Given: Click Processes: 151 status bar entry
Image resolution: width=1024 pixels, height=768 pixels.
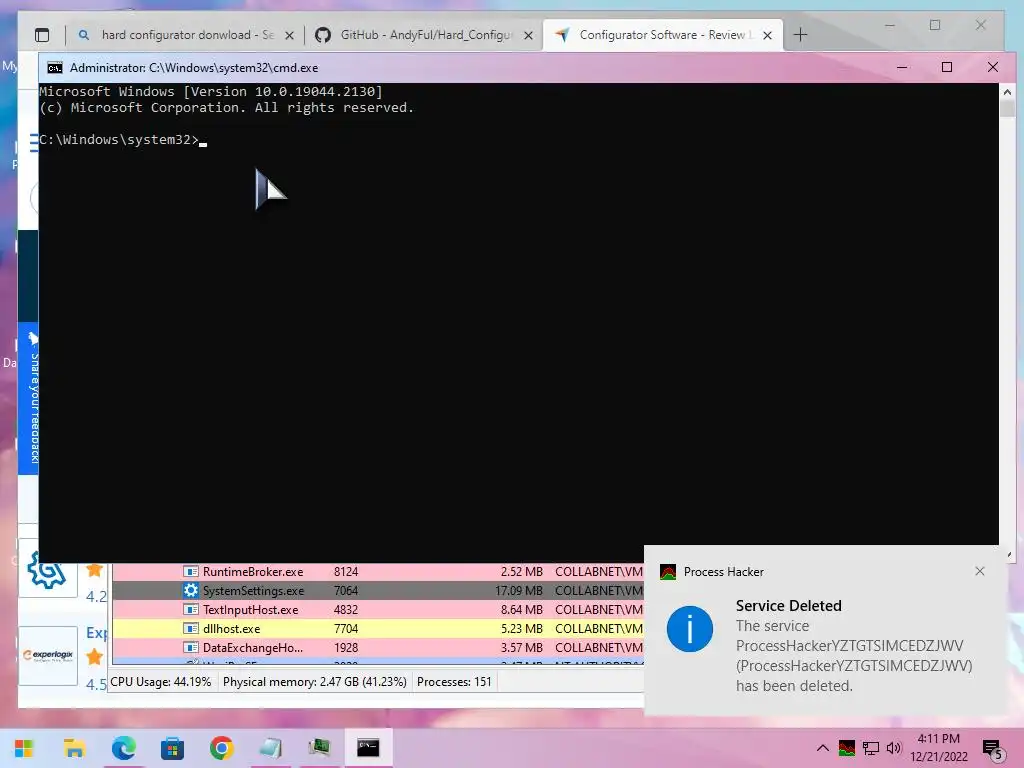Looking at the screenshot, I should pyautogui.click(x=454, y=681).
